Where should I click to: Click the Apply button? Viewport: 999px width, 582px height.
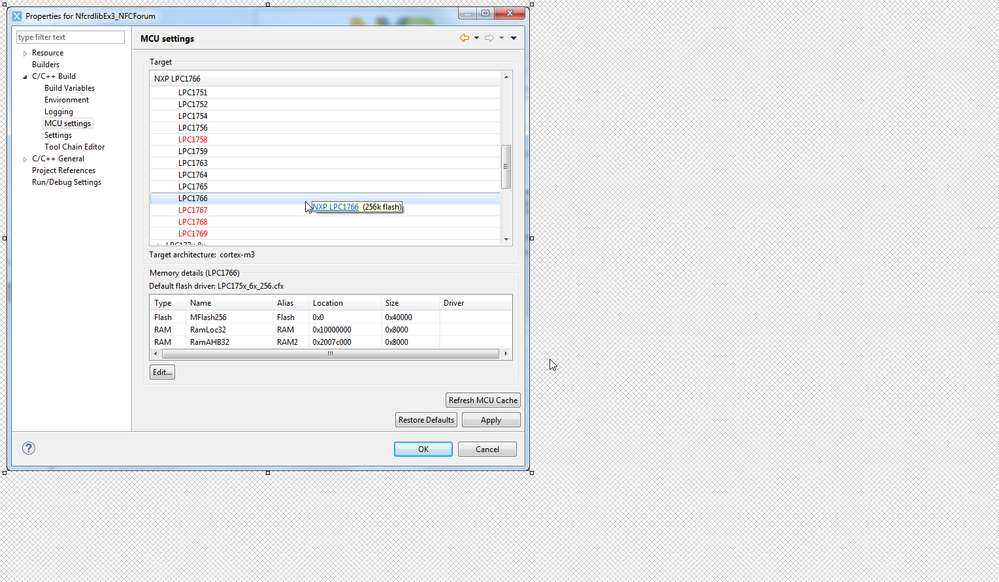[491, 420]
